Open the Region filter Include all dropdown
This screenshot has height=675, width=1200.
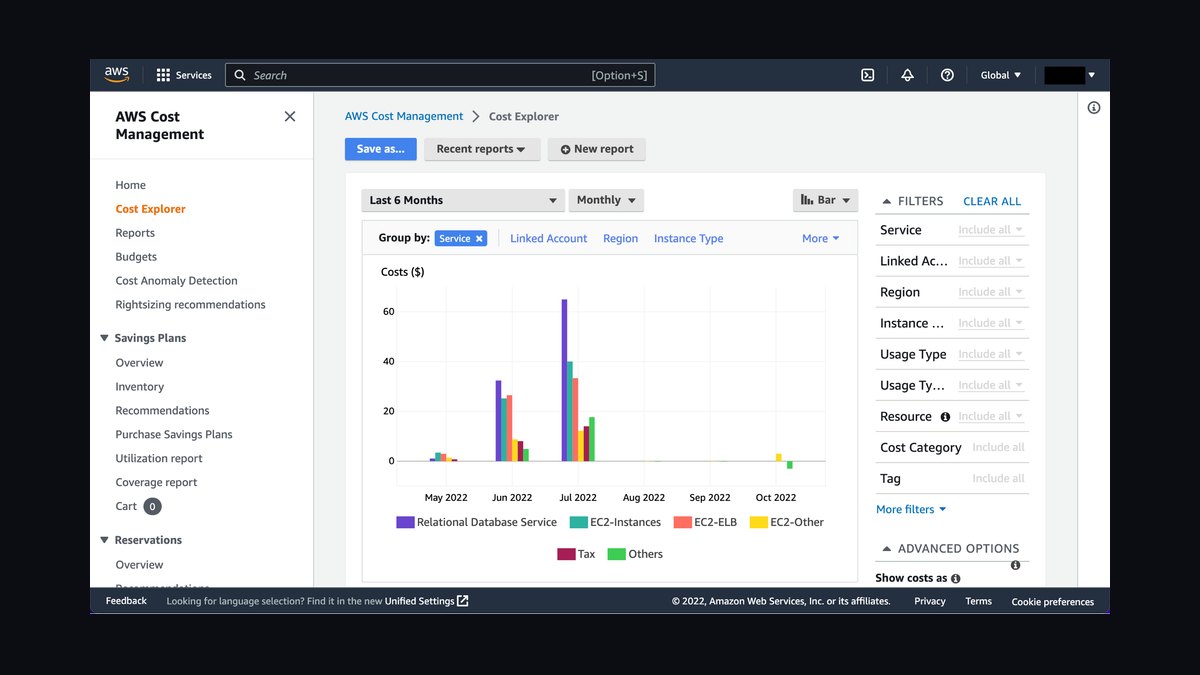click(990, 292)
